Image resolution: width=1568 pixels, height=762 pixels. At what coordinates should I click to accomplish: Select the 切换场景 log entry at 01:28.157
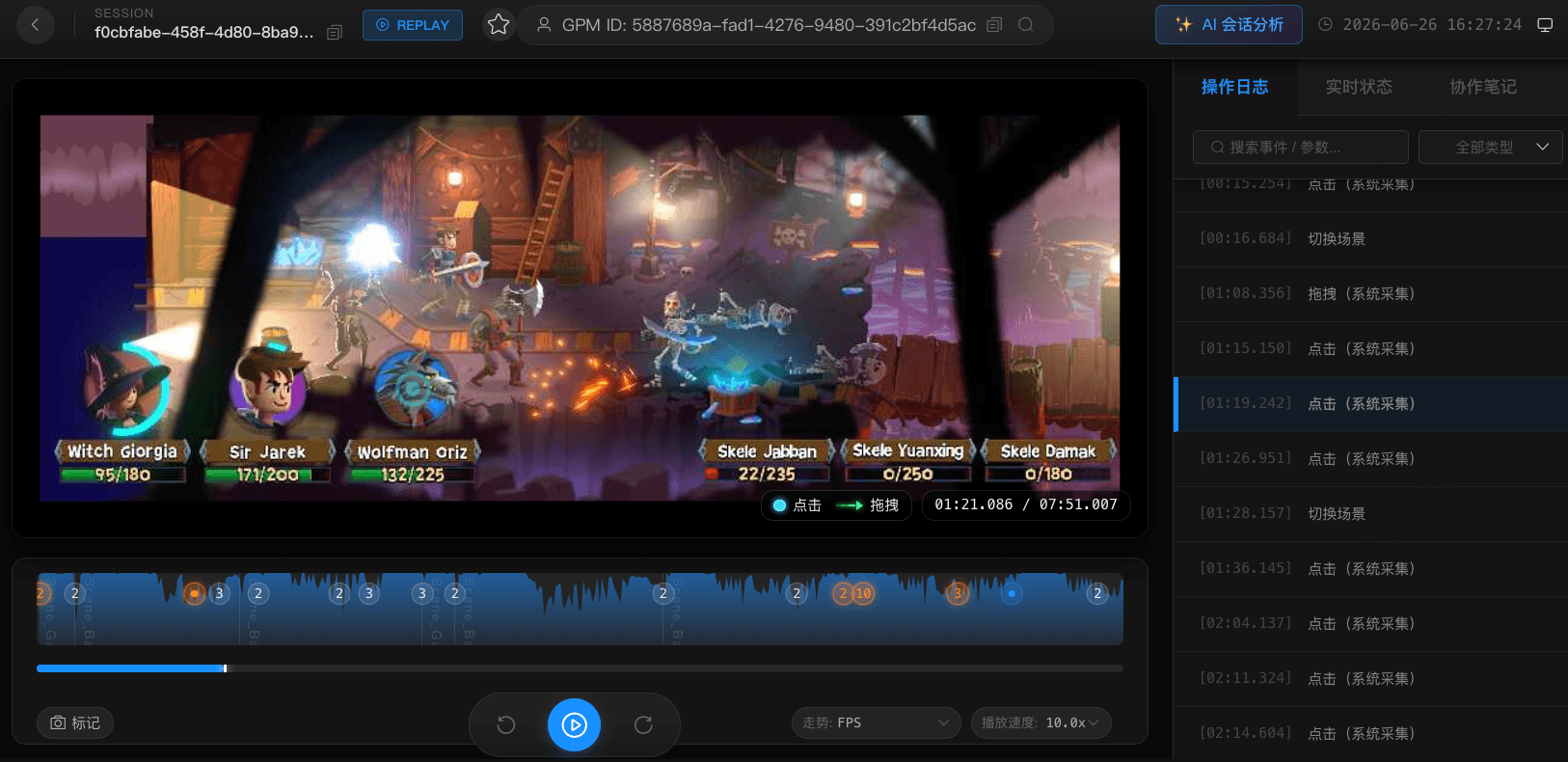1370,514
